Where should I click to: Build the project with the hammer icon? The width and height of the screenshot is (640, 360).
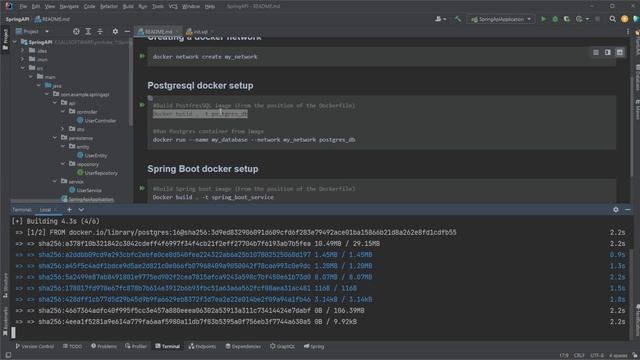point(458,19)
